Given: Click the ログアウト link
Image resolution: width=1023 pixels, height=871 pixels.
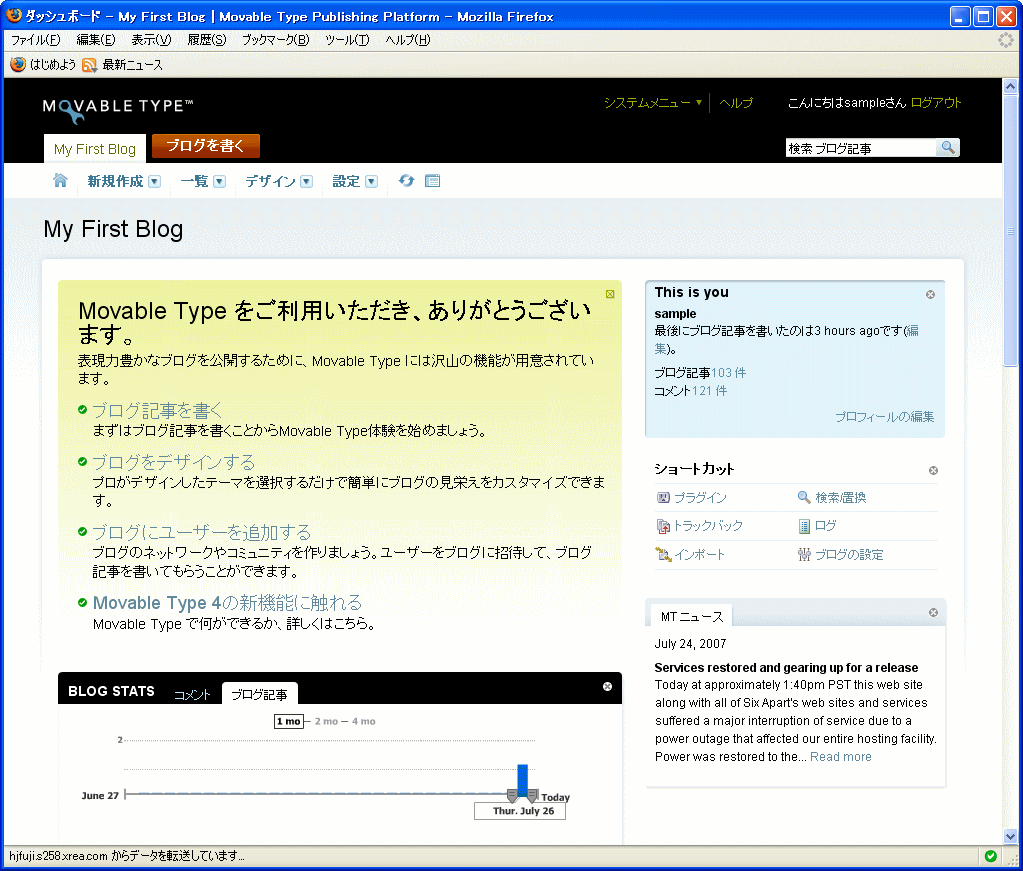Looking at the screenshot, I should (x=936, y=102).
